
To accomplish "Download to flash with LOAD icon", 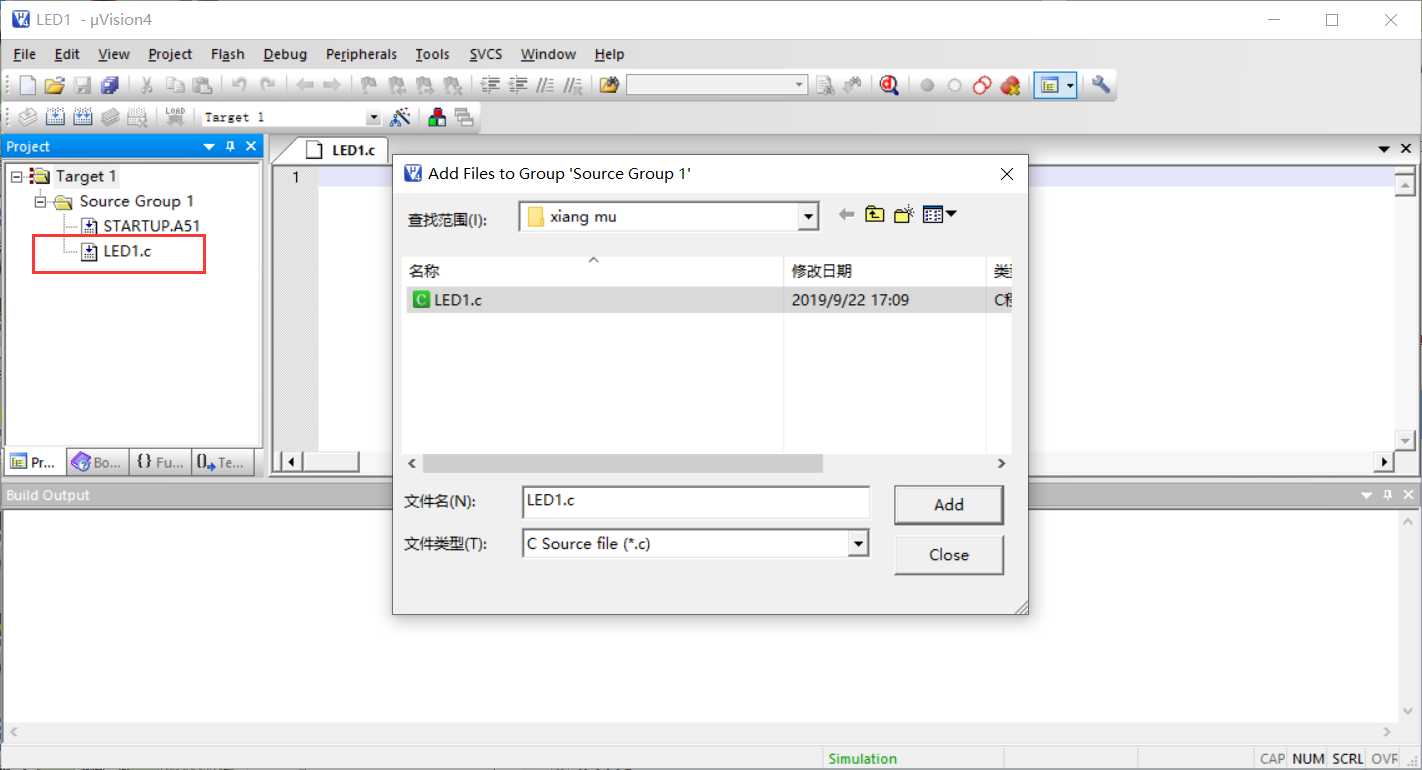I will 175,117.
